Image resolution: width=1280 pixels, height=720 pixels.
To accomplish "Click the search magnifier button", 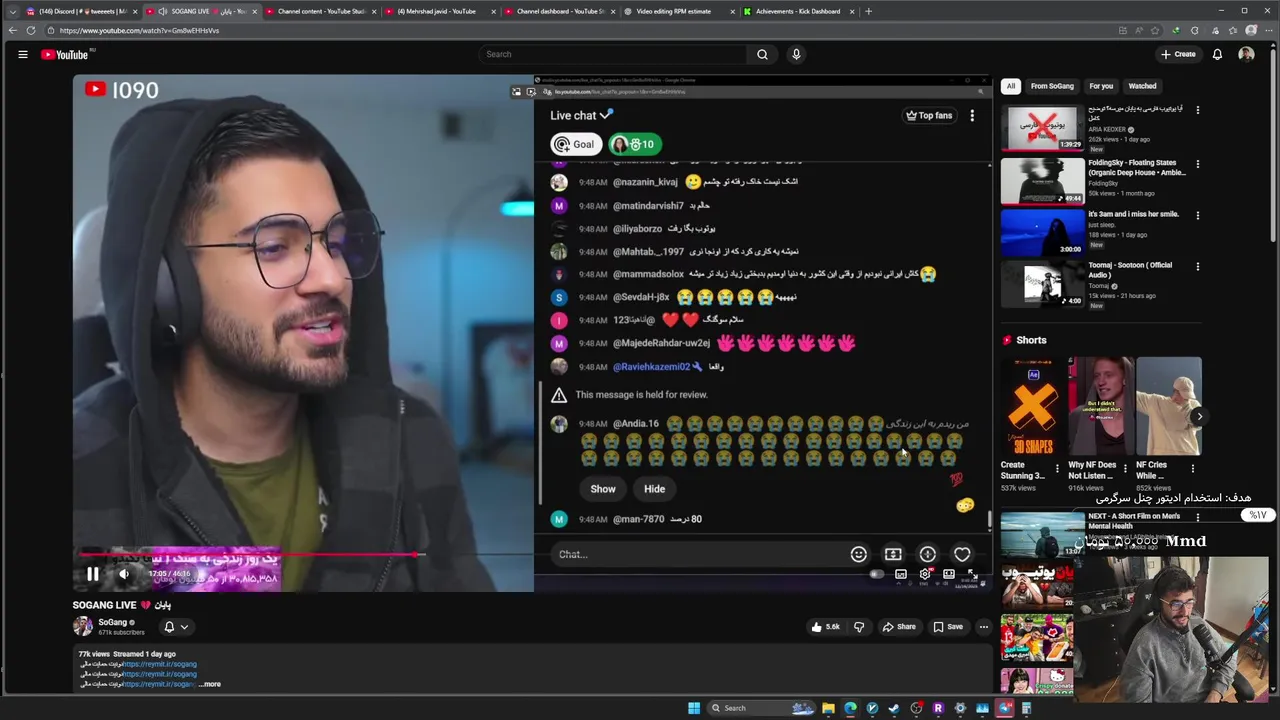I will (x=762, y=54).
